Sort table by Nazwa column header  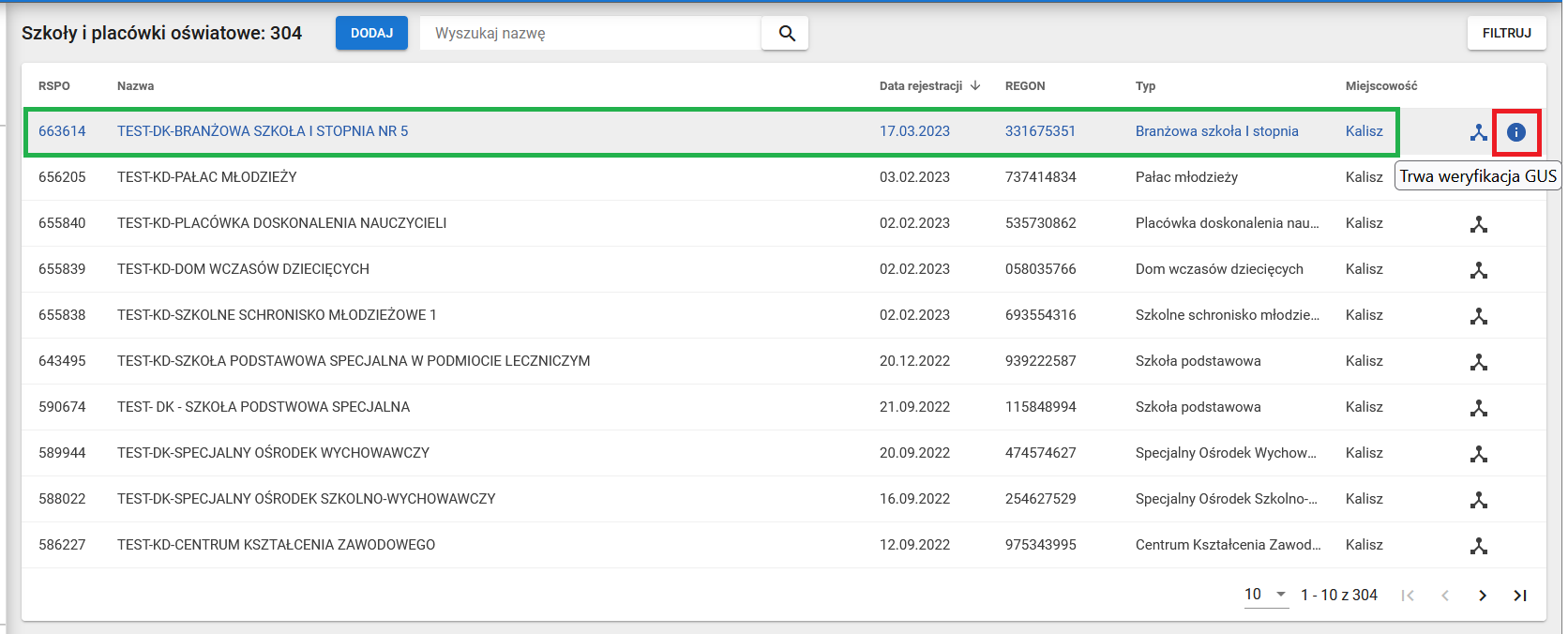(x=136, y=86)
